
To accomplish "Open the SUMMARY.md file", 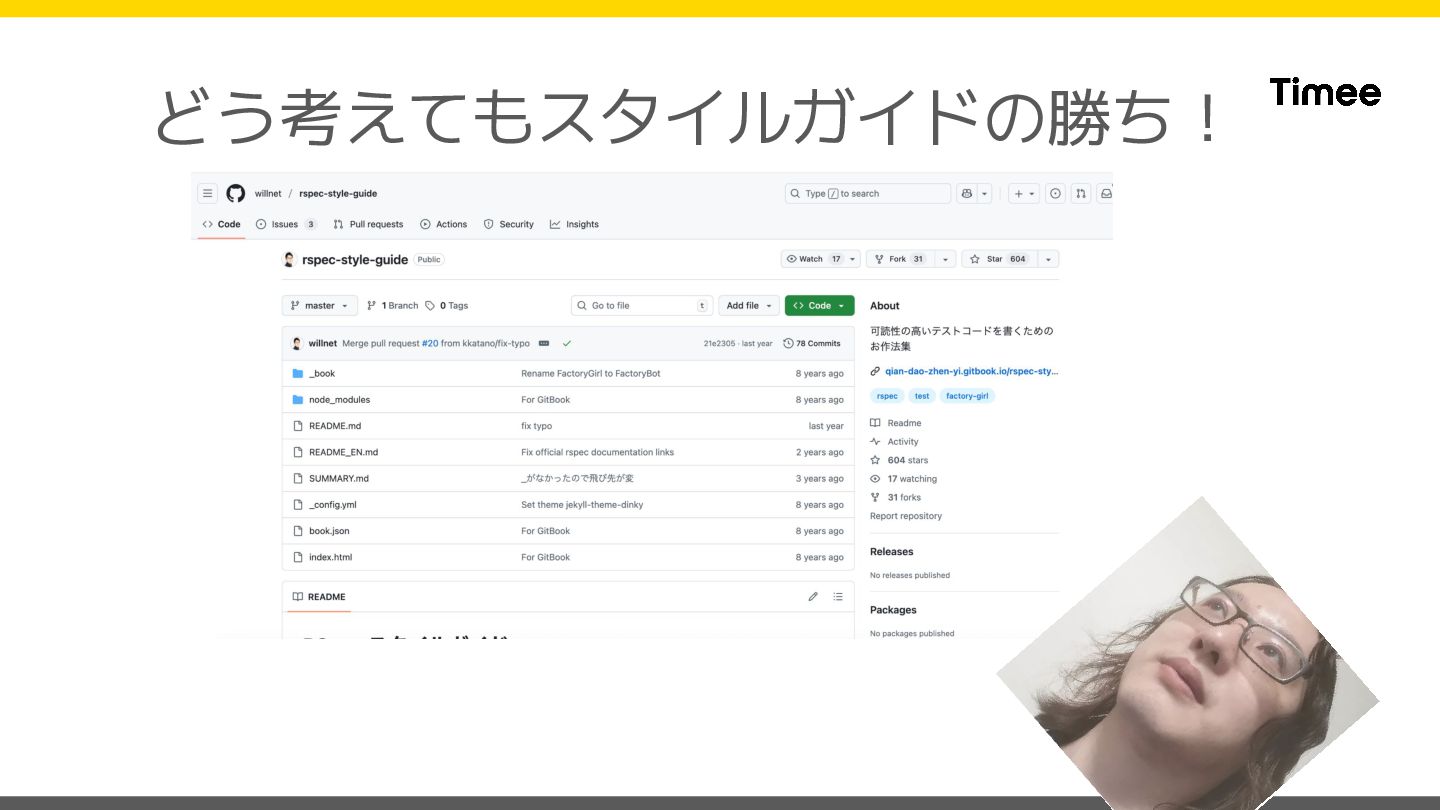I will point(339,478).
